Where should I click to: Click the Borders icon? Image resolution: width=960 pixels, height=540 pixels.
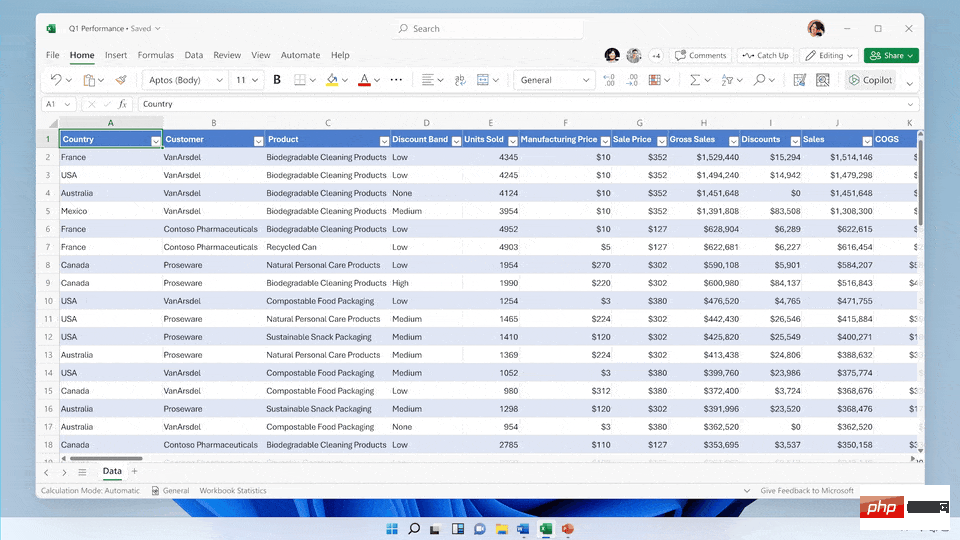click(x=299, y=80)
